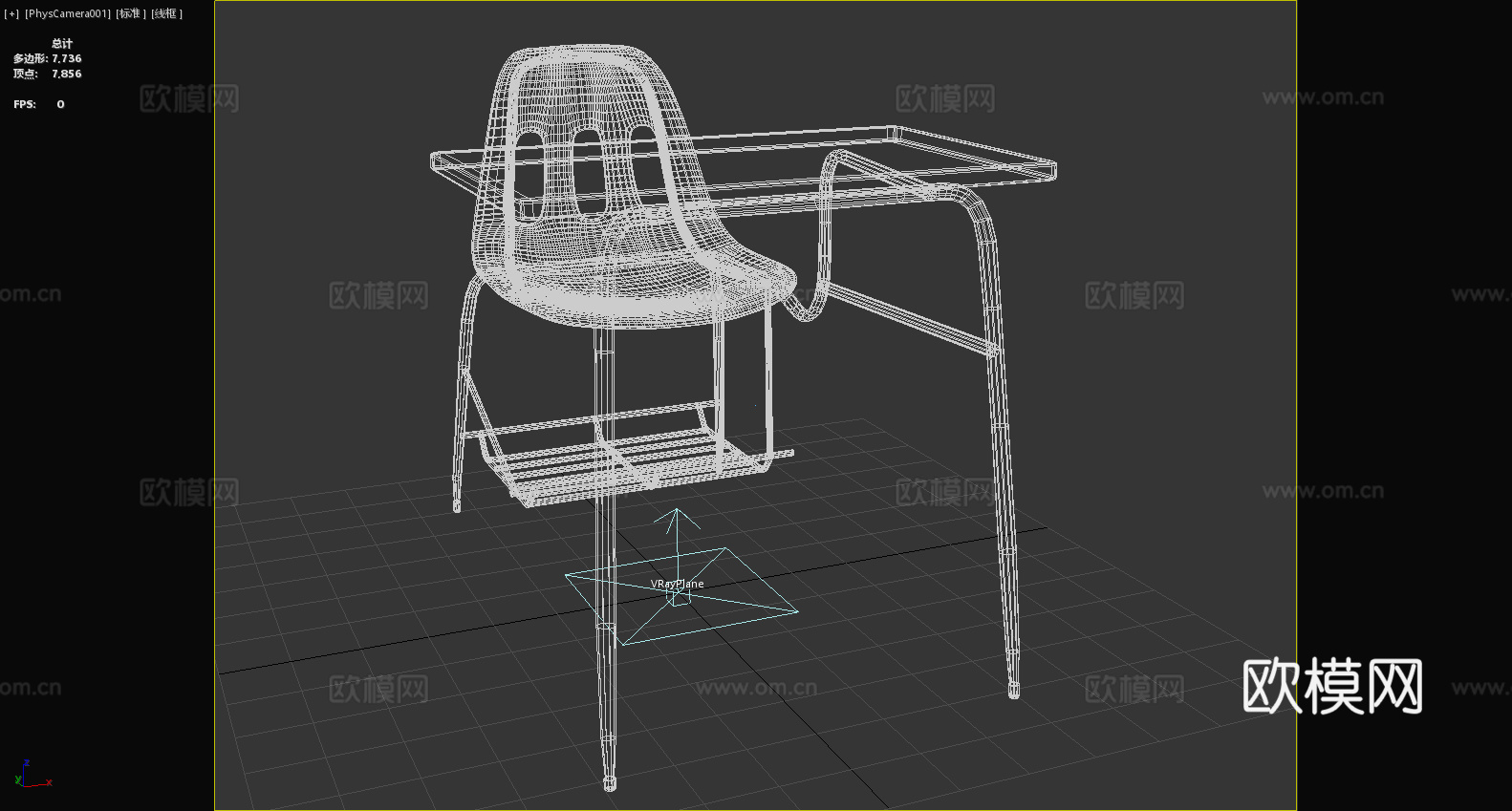The width and height of the screenshot is (1512, 811).
Task: Open the PhysCamera001 viewport camera menu
Action: click(x=68, y=13)
